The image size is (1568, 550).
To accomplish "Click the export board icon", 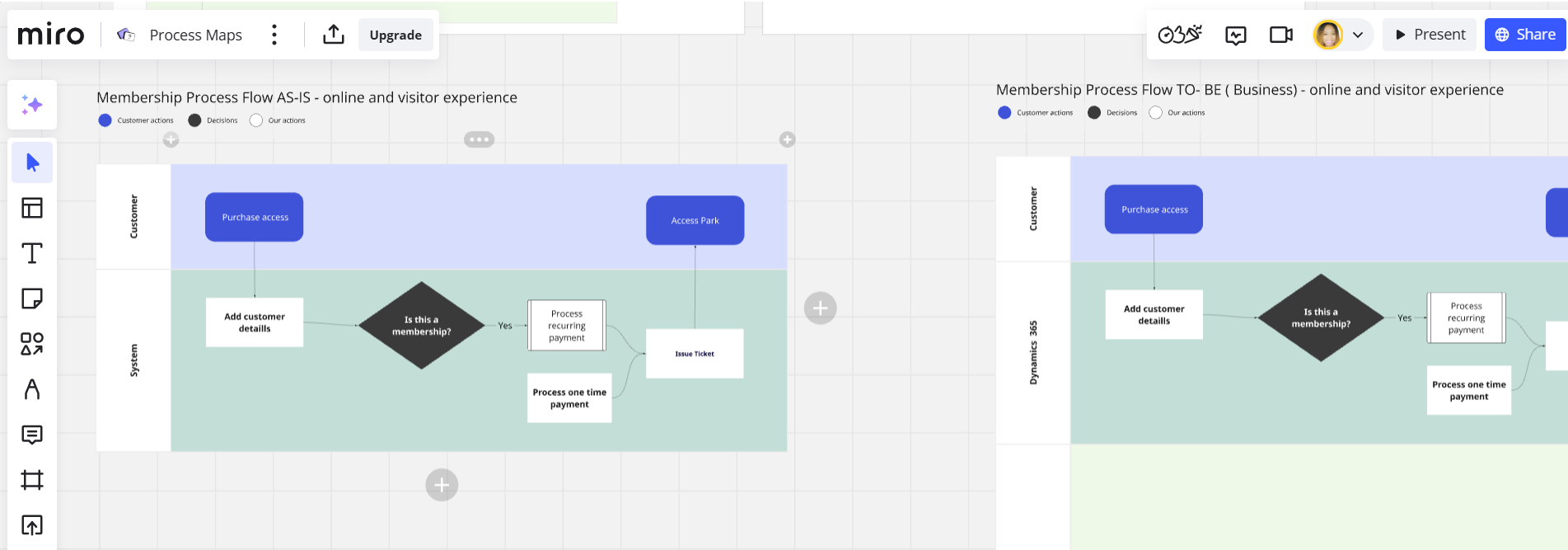I will click(334, 35).
